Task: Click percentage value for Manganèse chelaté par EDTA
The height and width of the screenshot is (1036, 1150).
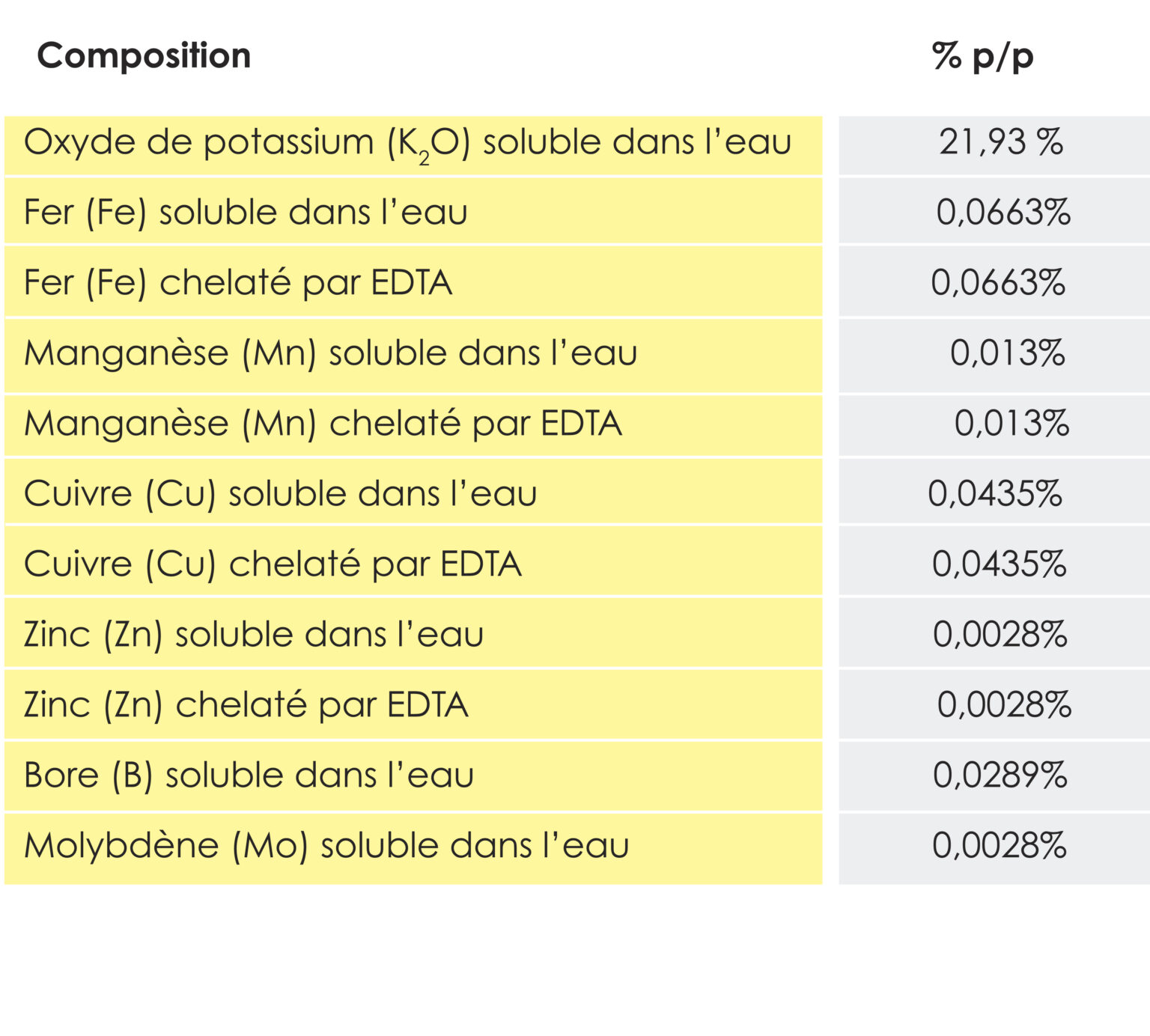Action: (x=1011, y=424)
